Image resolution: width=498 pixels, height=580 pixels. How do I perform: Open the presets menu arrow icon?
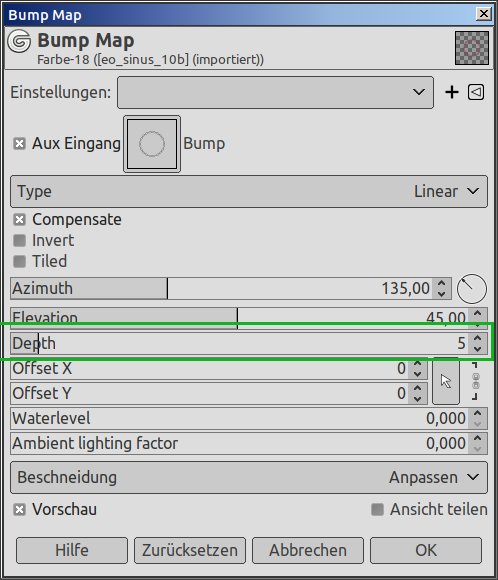pyautogui.click(x=476, y=92)
